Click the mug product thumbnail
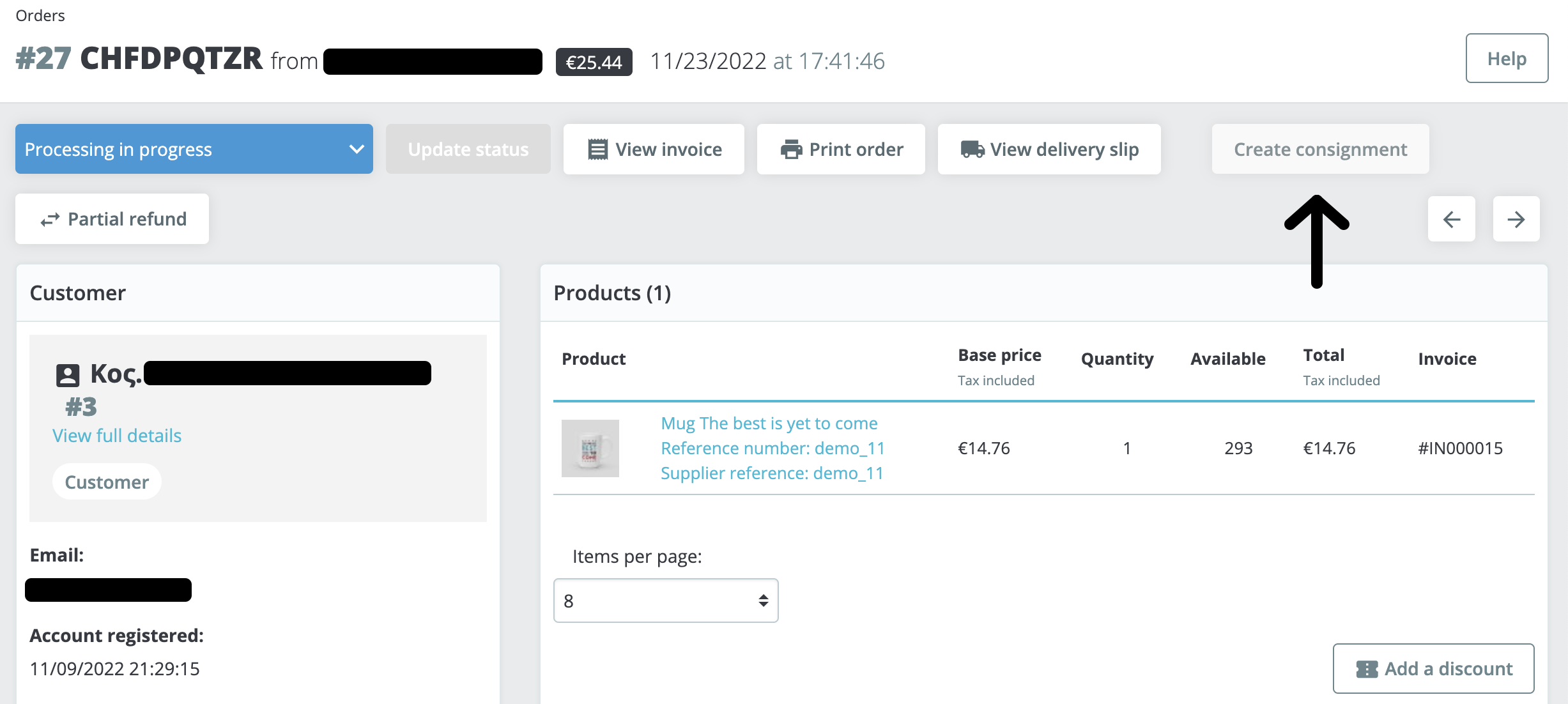Screen dimensions: 1568x704 coord(590,448)
